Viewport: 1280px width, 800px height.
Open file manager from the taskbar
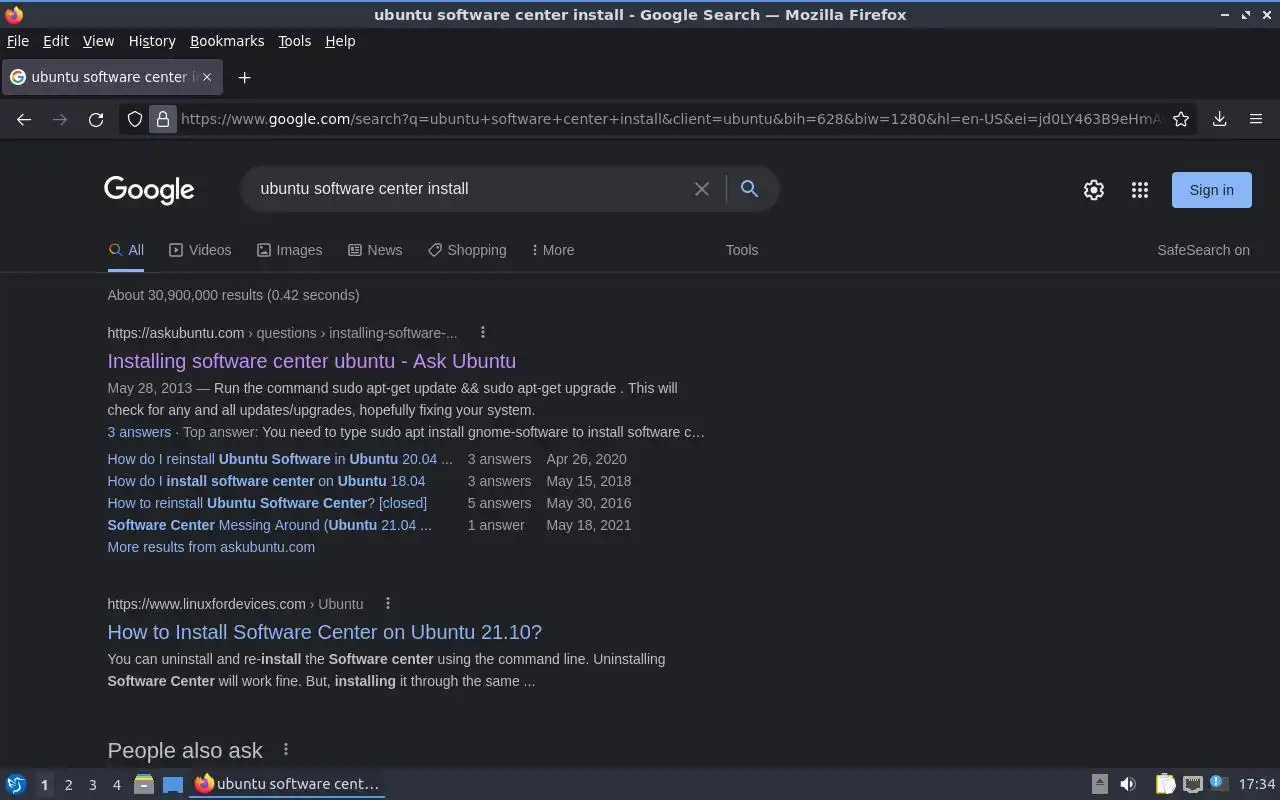(144, 784)
